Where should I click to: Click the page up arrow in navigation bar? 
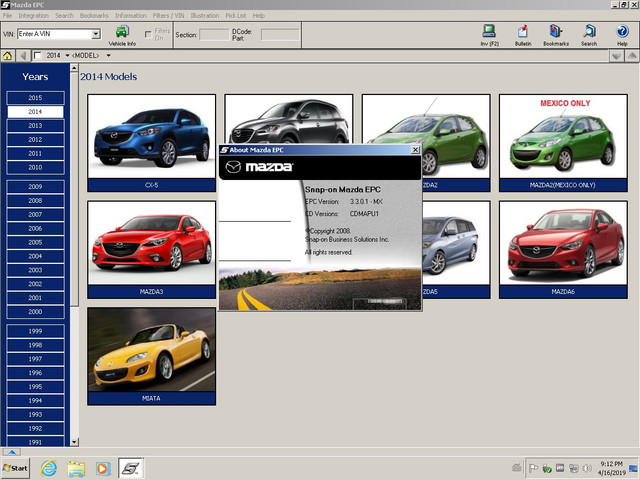631,56
